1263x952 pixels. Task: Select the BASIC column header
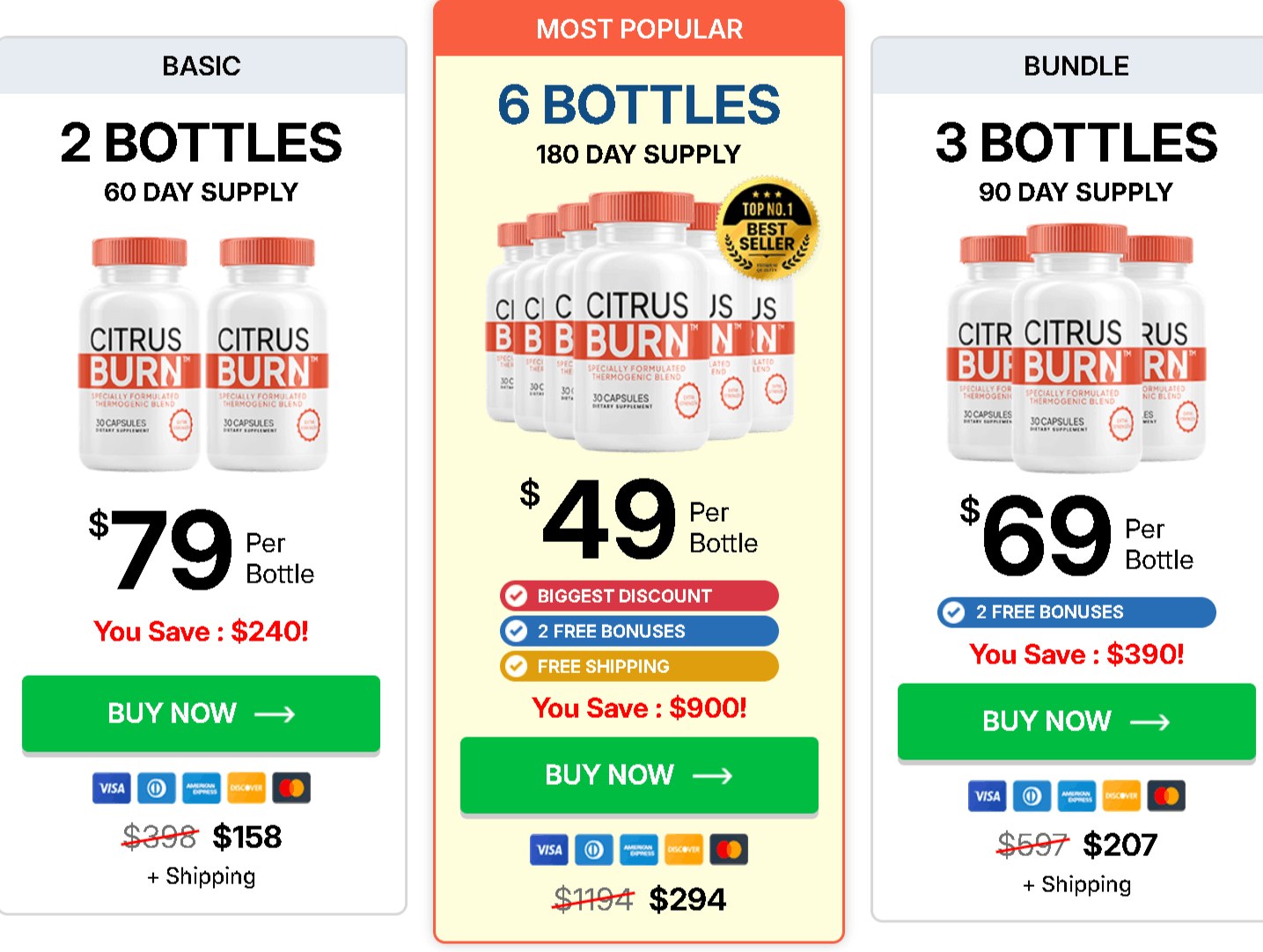[x=201, y=65]
